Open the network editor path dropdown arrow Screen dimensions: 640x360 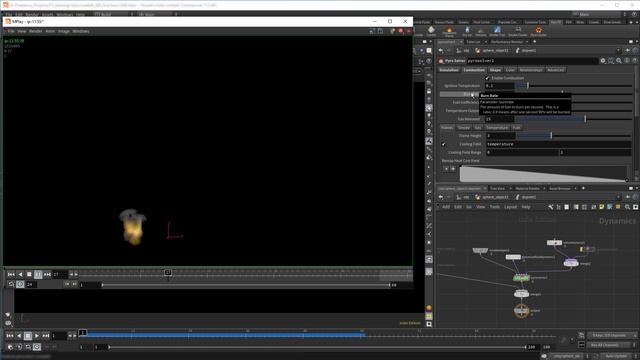click(618, 197)
